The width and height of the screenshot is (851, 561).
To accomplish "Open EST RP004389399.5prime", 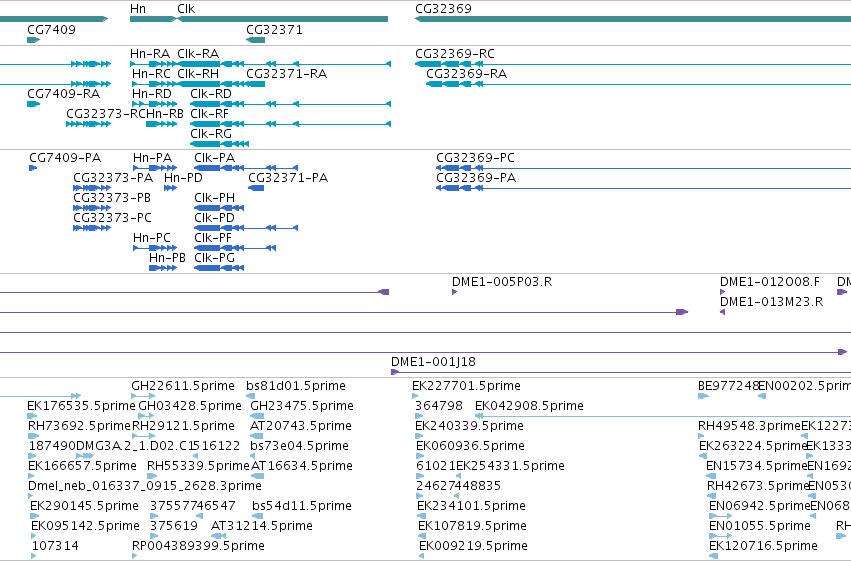I will [x=198, y=546].
